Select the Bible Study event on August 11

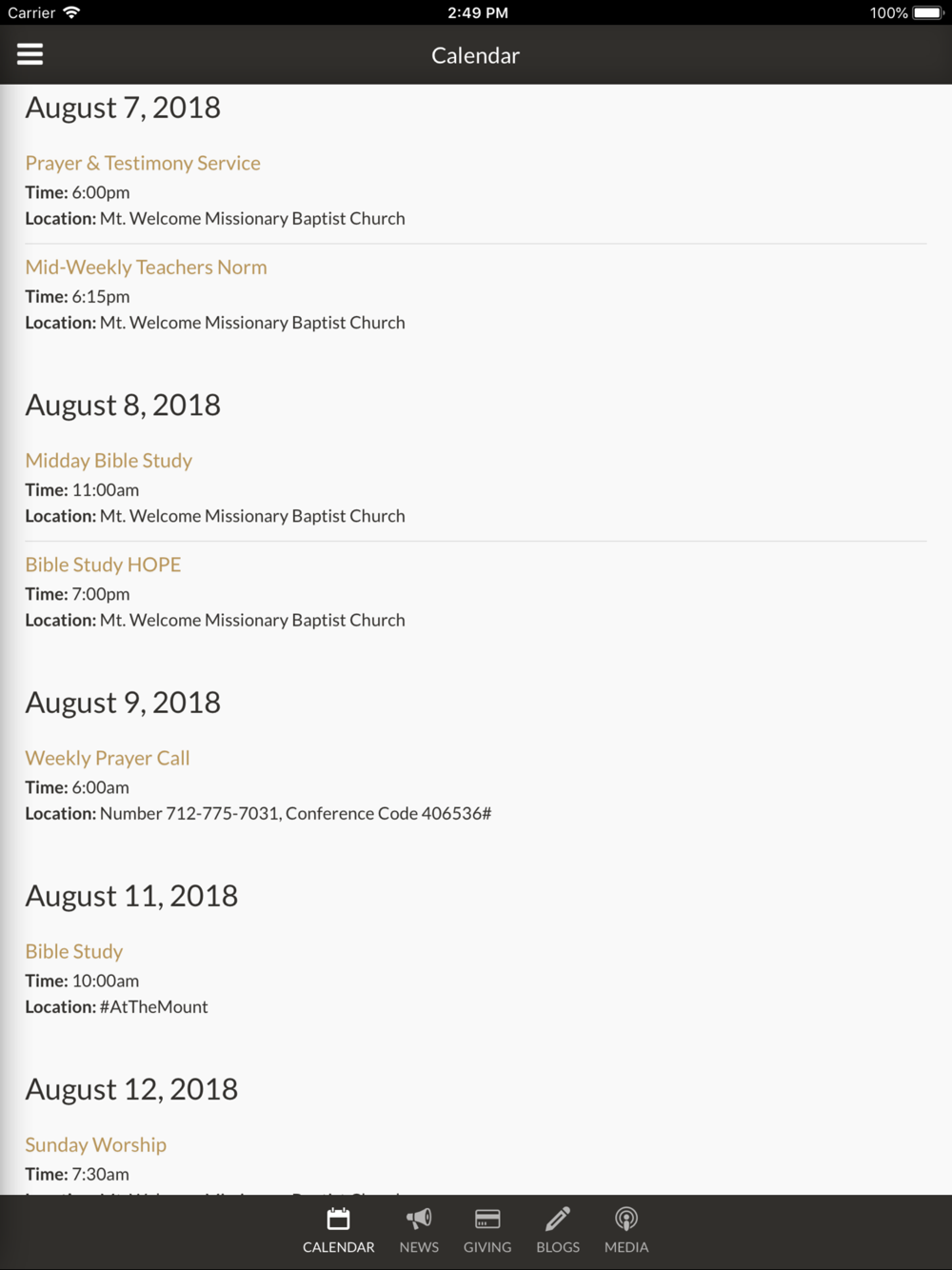click(74, 951)
